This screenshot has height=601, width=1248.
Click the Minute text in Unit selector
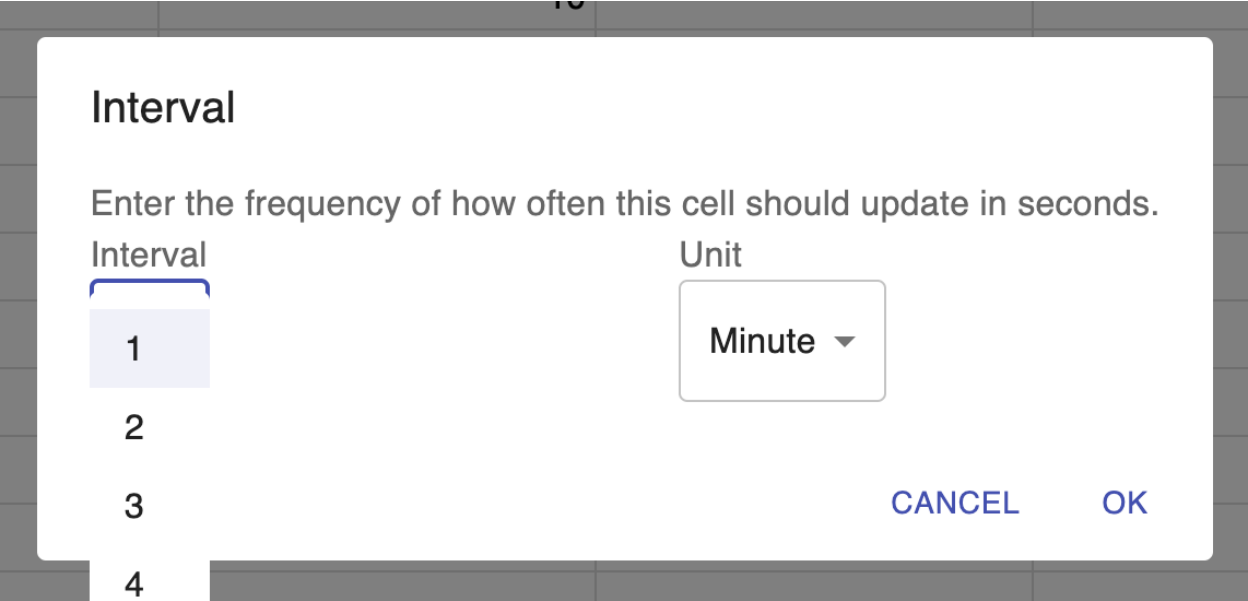(x=762, y=341)
